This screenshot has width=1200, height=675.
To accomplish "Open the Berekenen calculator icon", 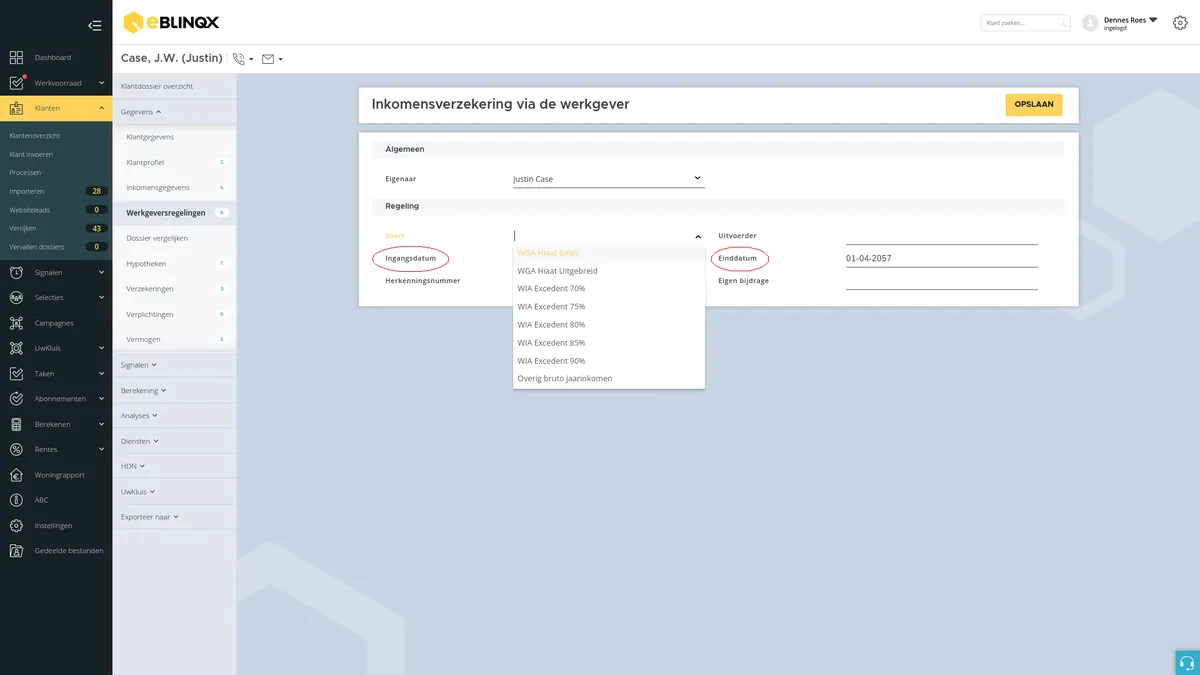I will point(16,424).
